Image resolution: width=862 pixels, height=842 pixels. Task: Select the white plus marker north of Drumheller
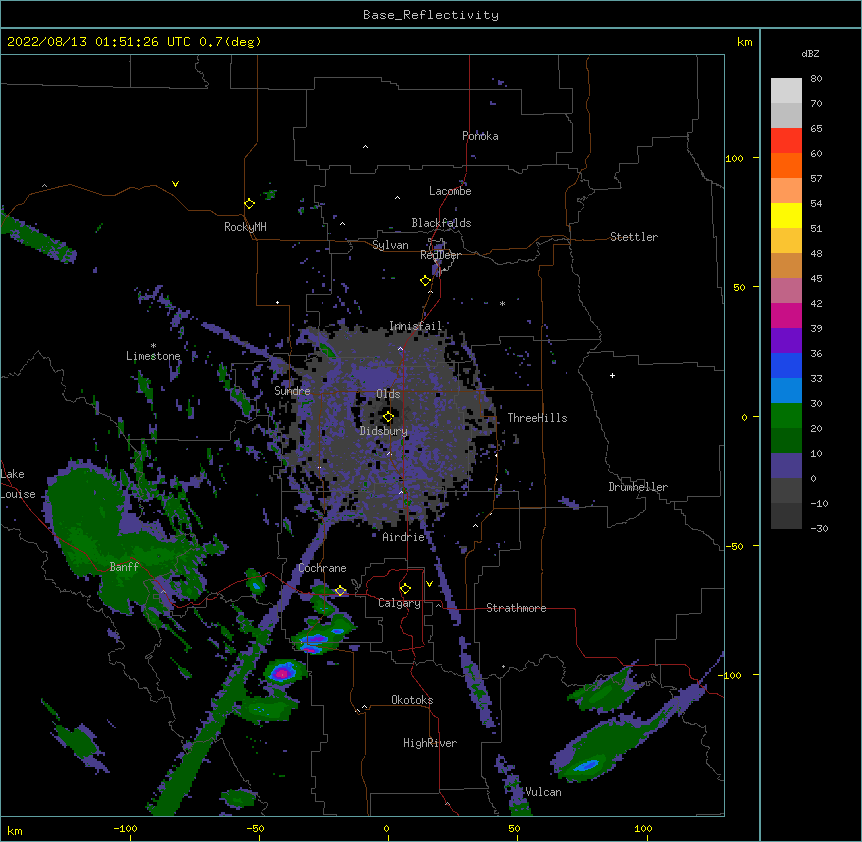point(612,375)
